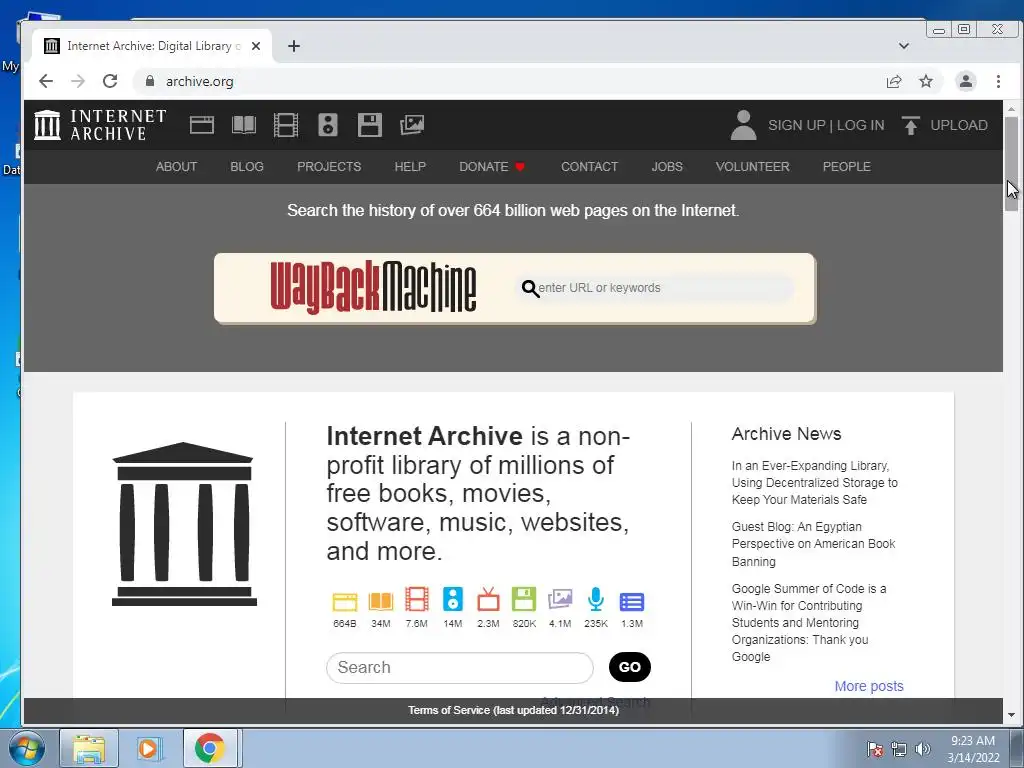Read the Ever-Expanding Library news post

click(x=814, y=483)
